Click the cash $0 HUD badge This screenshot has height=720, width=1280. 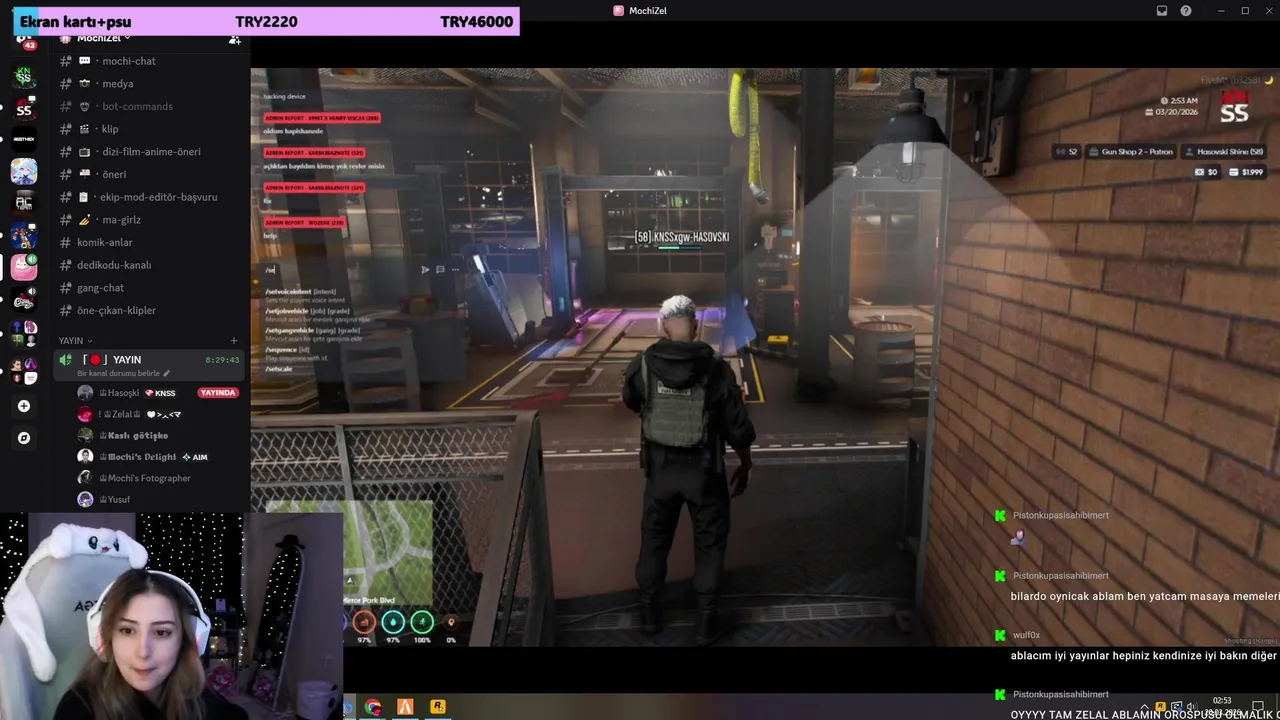click(x=1206, y=172)
